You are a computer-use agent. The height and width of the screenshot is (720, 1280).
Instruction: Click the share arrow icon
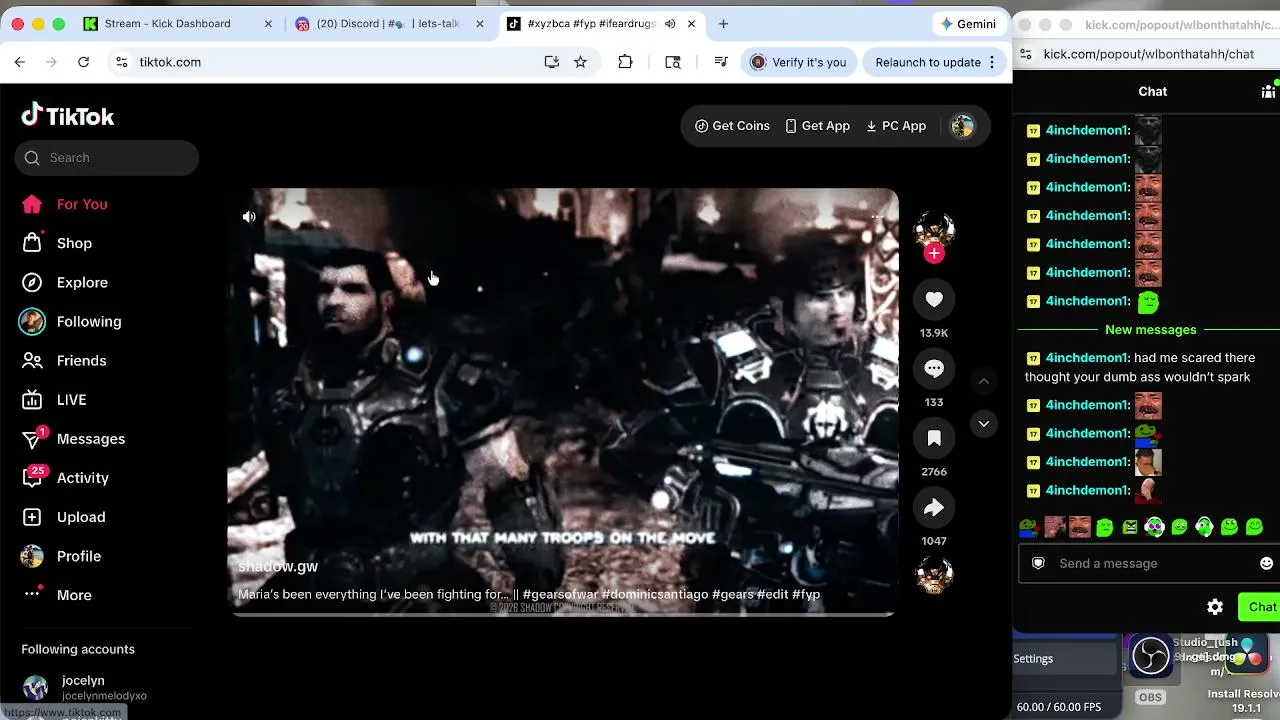pos(934,508)
